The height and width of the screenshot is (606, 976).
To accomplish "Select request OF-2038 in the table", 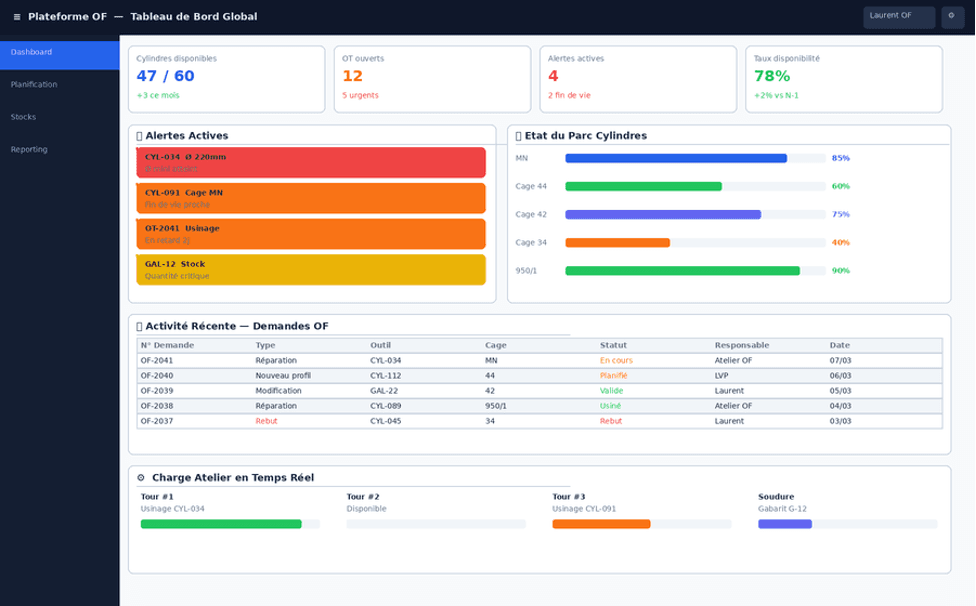I will [x=540, y=406].
